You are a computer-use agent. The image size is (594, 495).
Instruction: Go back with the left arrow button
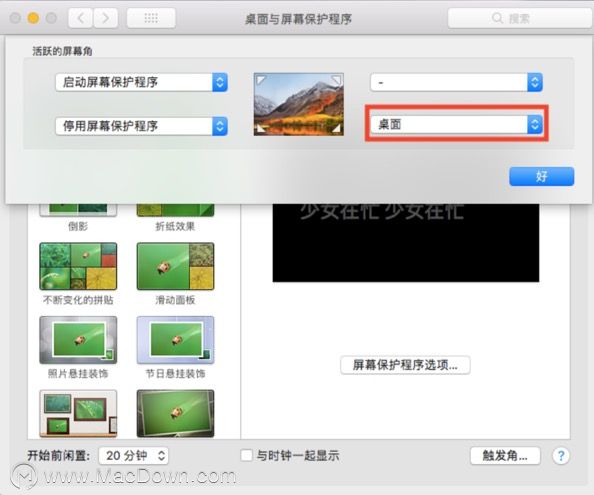(80, 18)
